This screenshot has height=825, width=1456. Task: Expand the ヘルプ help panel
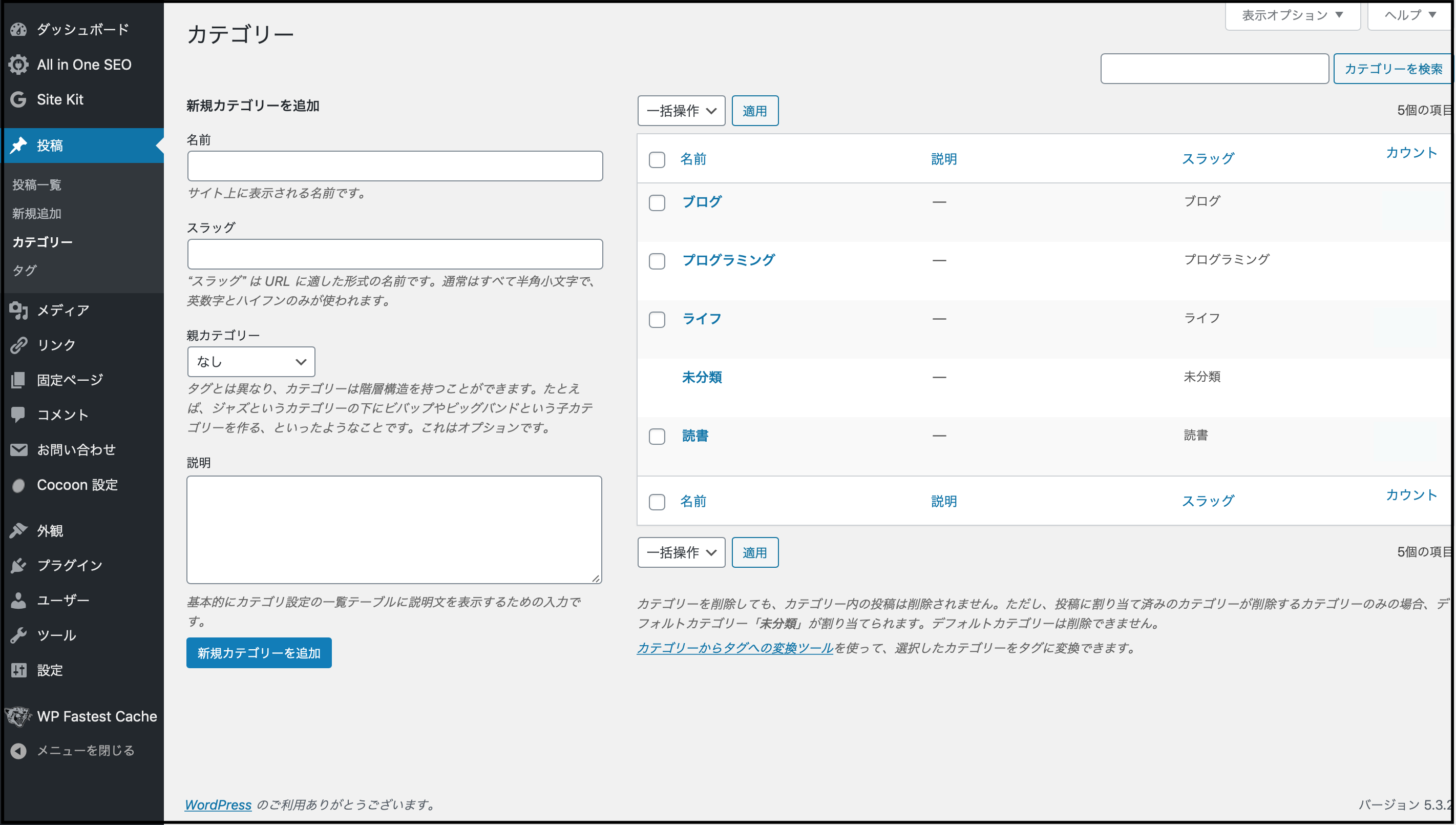tap(1410, 15)
